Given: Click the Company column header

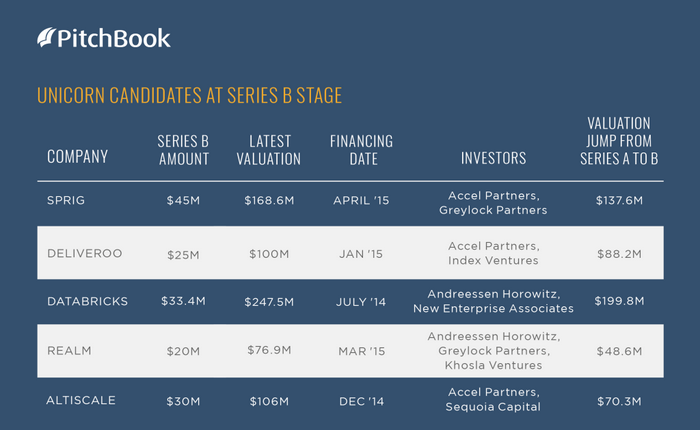Looking at the screenshot, I should click(x=78, y=157).
